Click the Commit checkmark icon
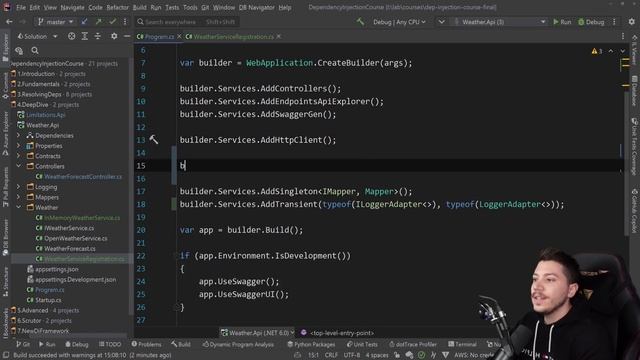 pyautogui.click(x=112, y=22)
